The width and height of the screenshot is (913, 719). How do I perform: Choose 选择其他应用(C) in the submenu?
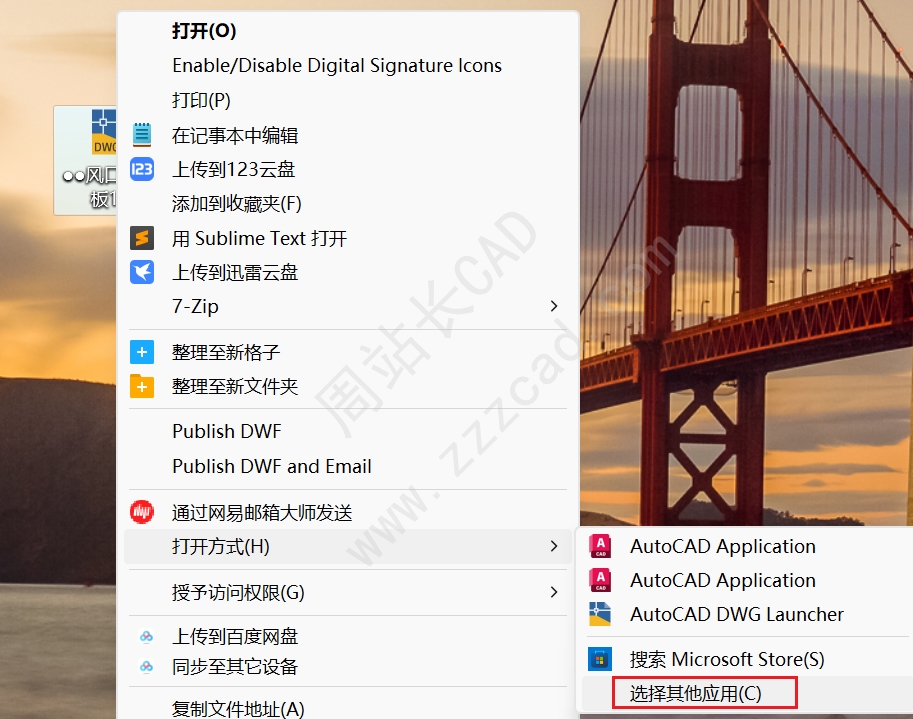695,693
